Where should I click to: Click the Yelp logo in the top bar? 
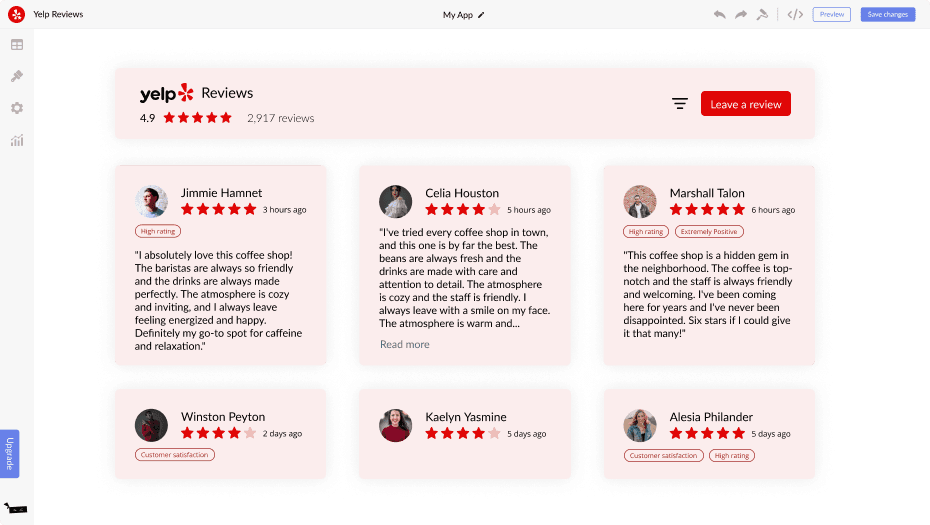click(x=16, y=14)
